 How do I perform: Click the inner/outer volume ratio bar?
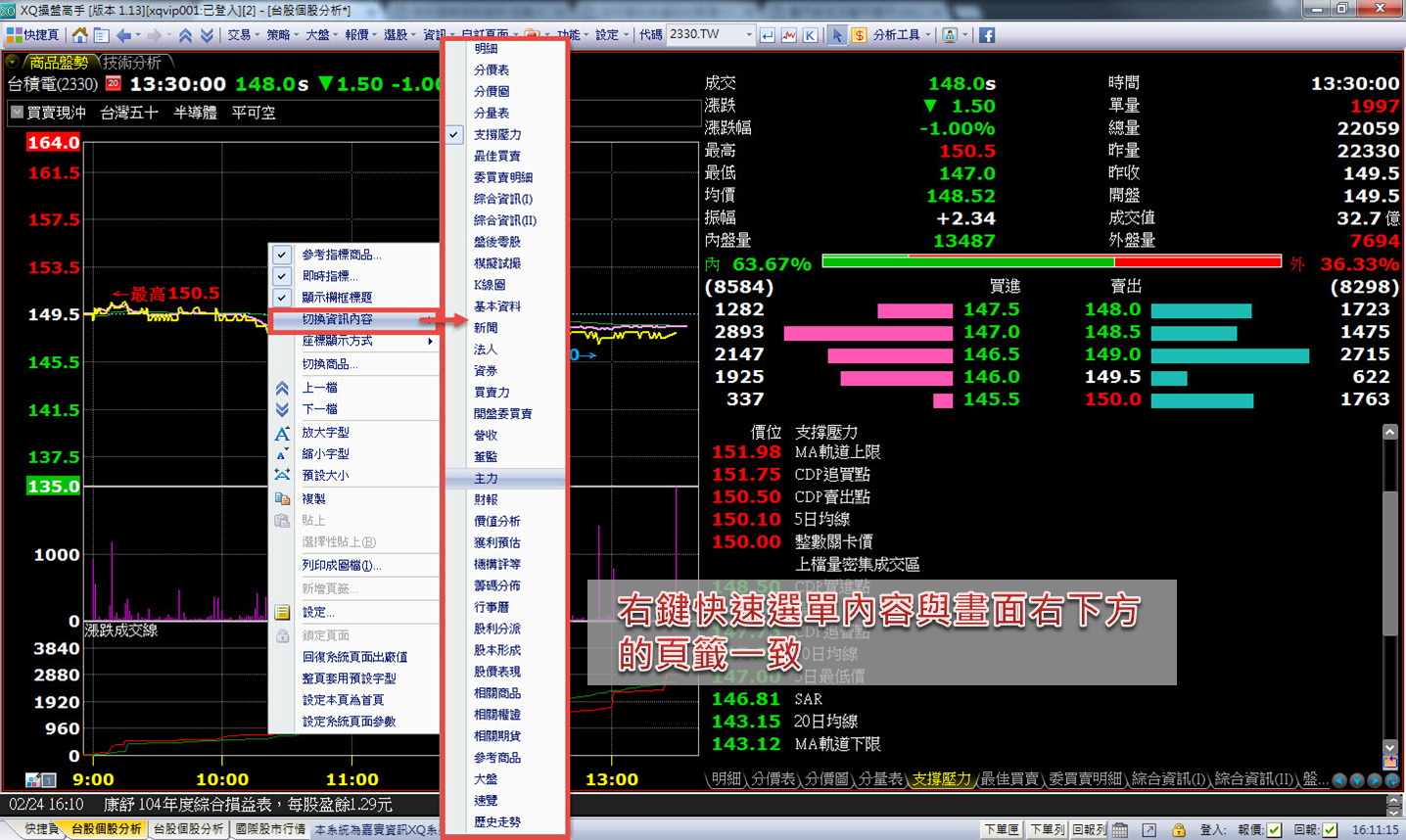click(x=1052, y=262)
